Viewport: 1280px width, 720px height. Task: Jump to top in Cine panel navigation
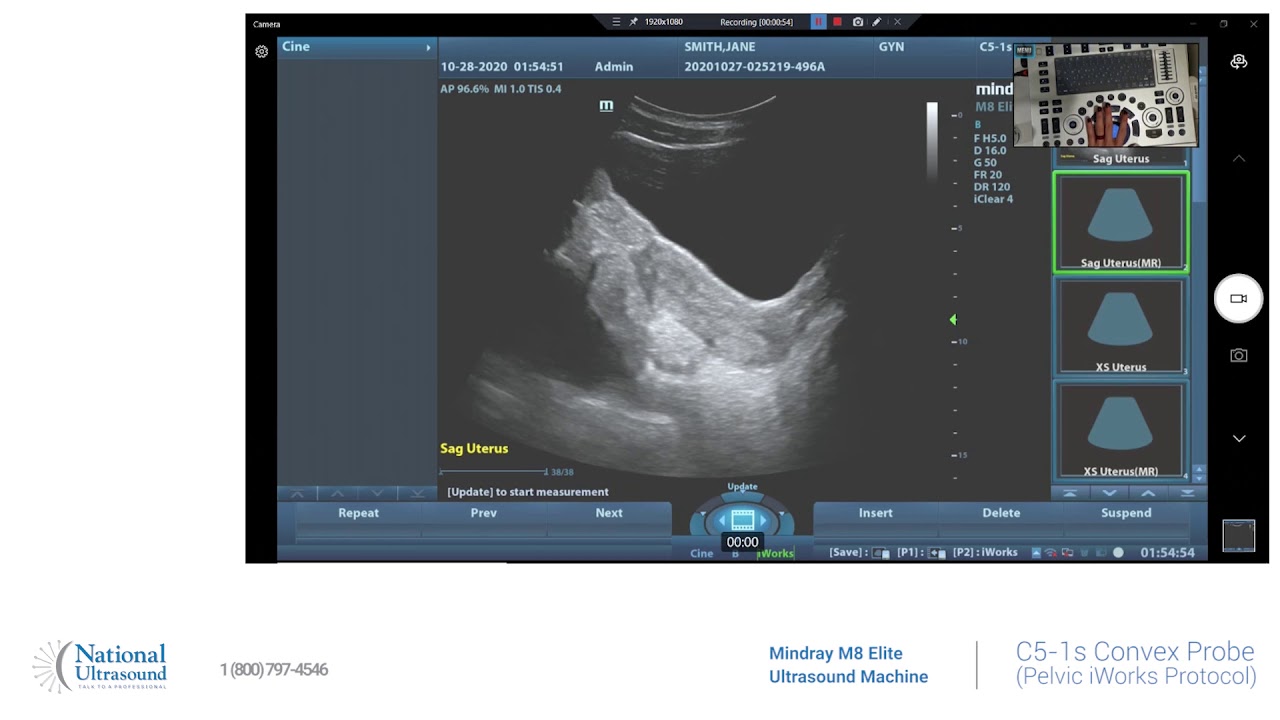(x=297, y=493)
